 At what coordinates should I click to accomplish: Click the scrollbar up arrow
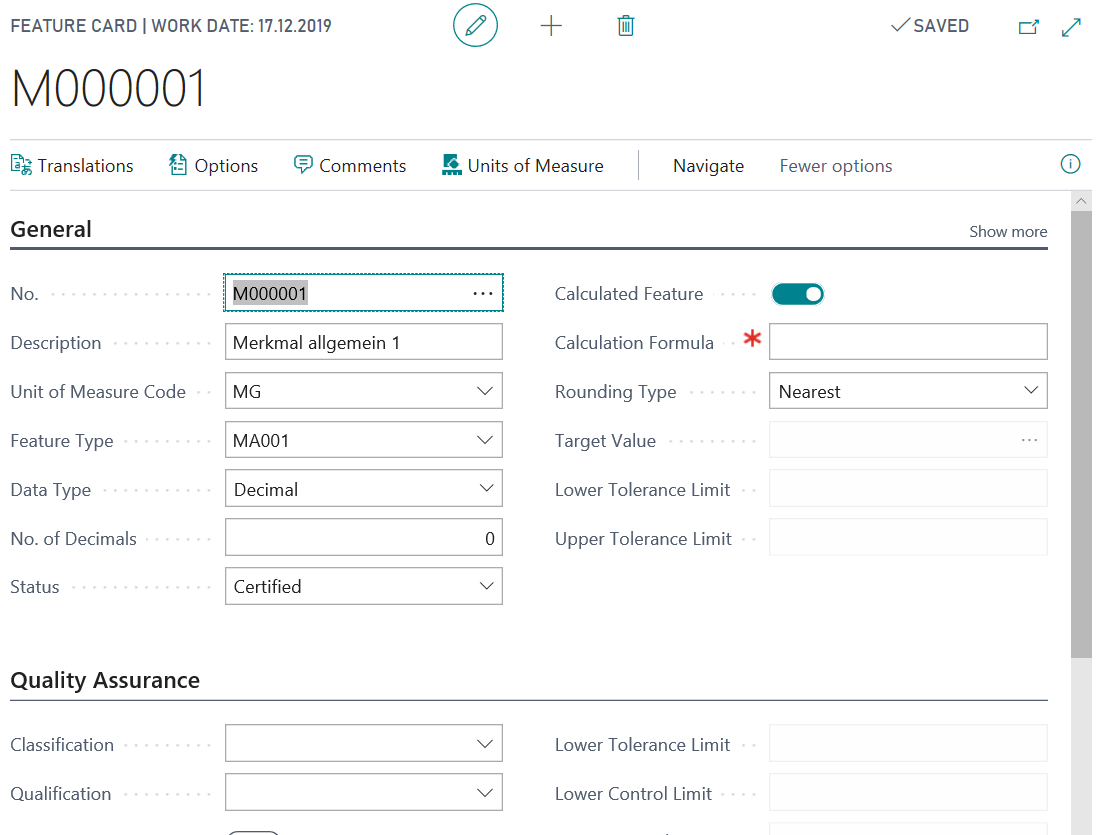1081,201
